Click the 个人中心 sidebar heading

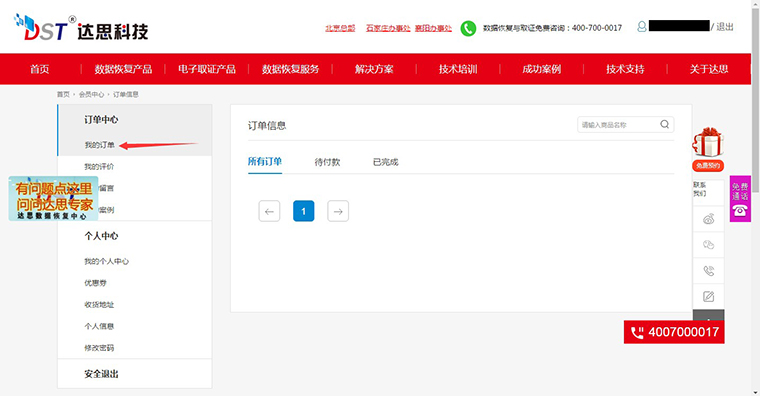(101, 236)
